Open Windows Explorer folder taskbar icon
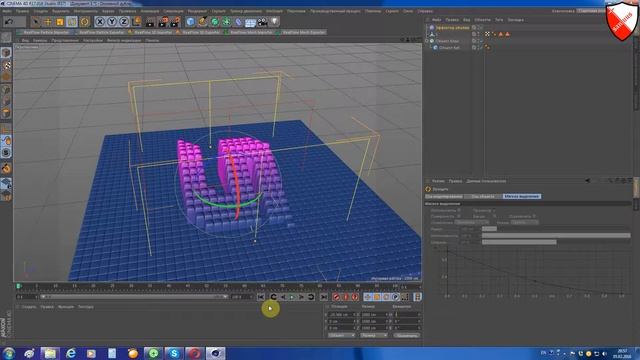 pos(50,353)
